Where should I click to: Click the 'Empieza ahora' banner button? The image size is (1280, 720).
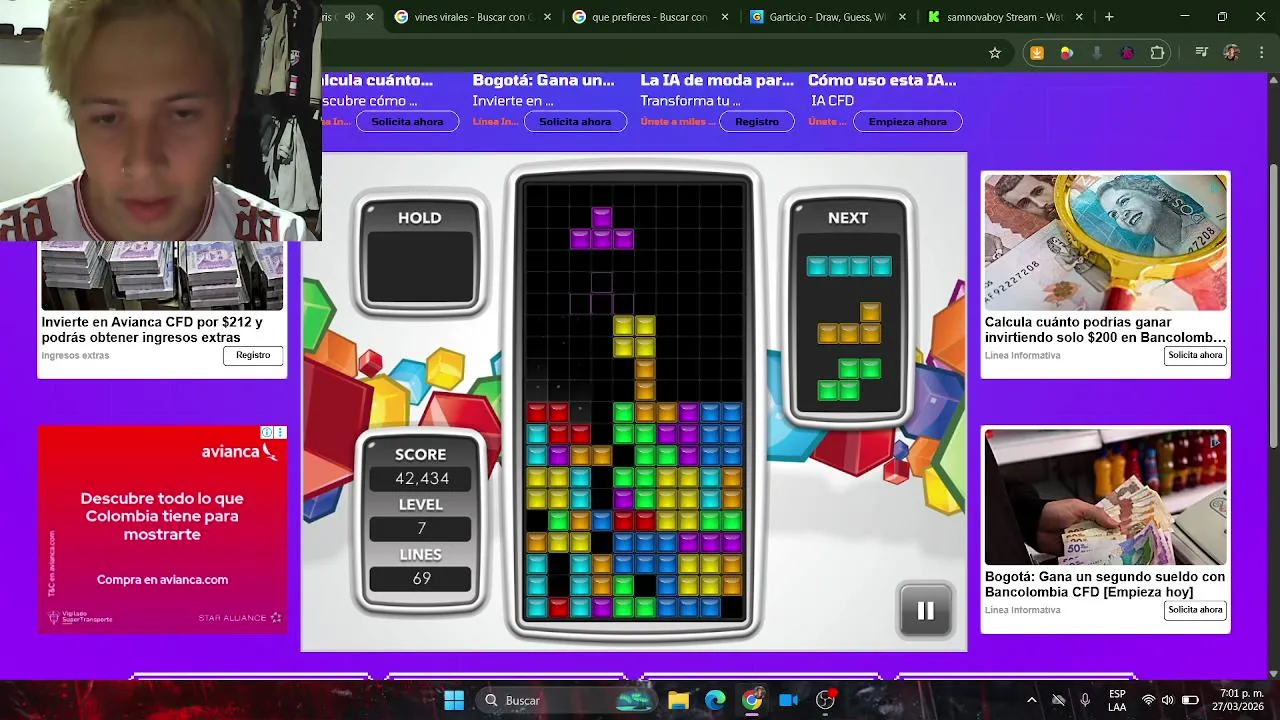907,121
